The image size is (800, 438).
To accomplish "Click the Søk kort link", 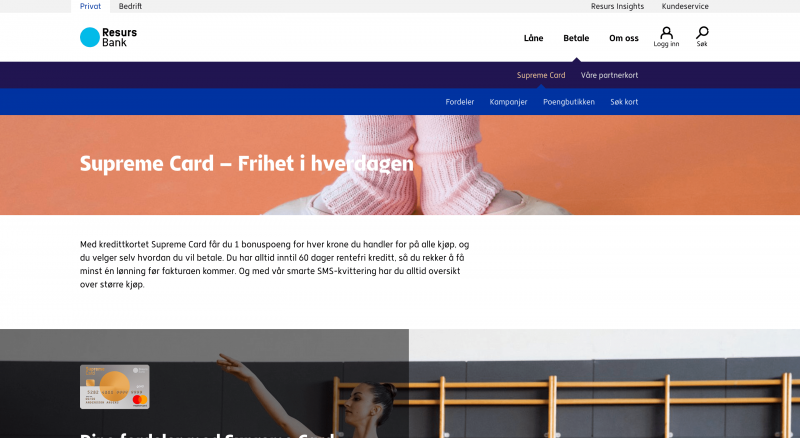I will pos(624,102).
